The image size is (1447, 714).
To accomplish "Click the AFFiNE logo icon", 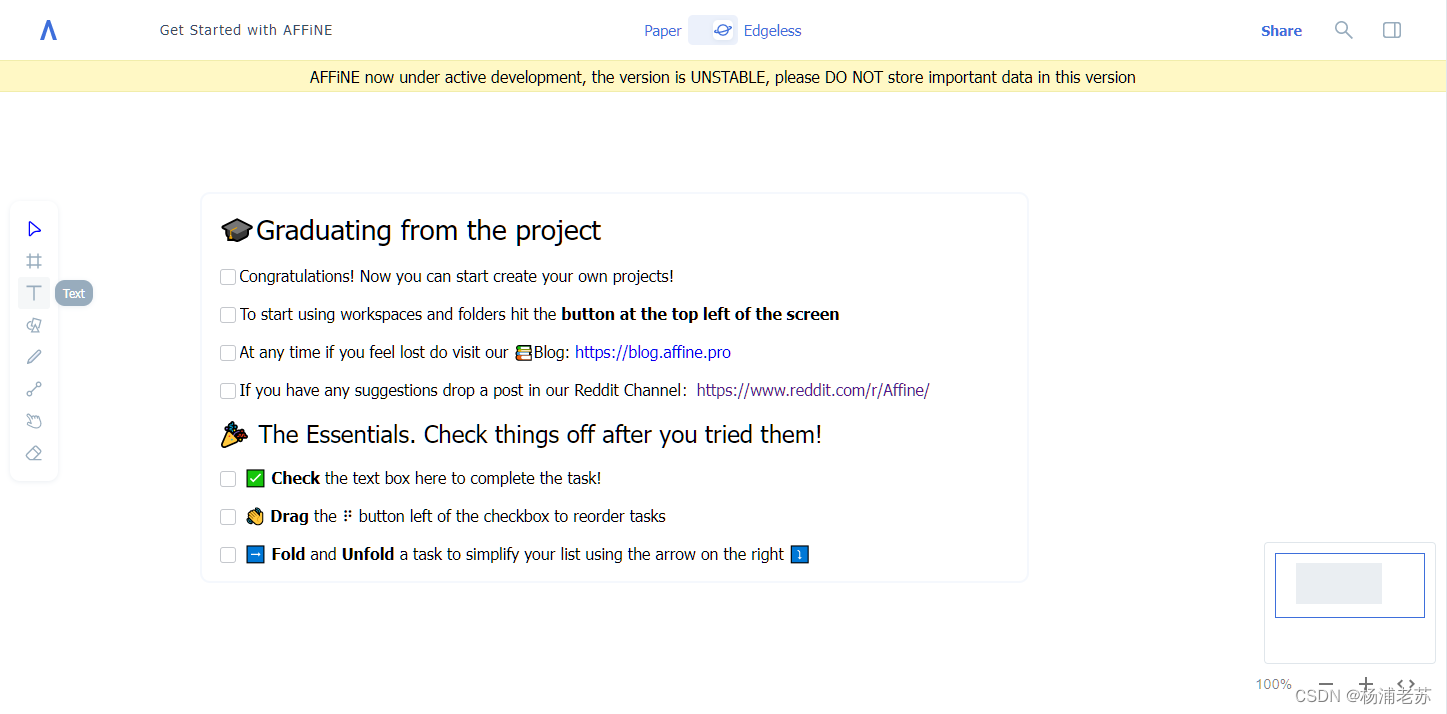I will (x=48, y=31).
